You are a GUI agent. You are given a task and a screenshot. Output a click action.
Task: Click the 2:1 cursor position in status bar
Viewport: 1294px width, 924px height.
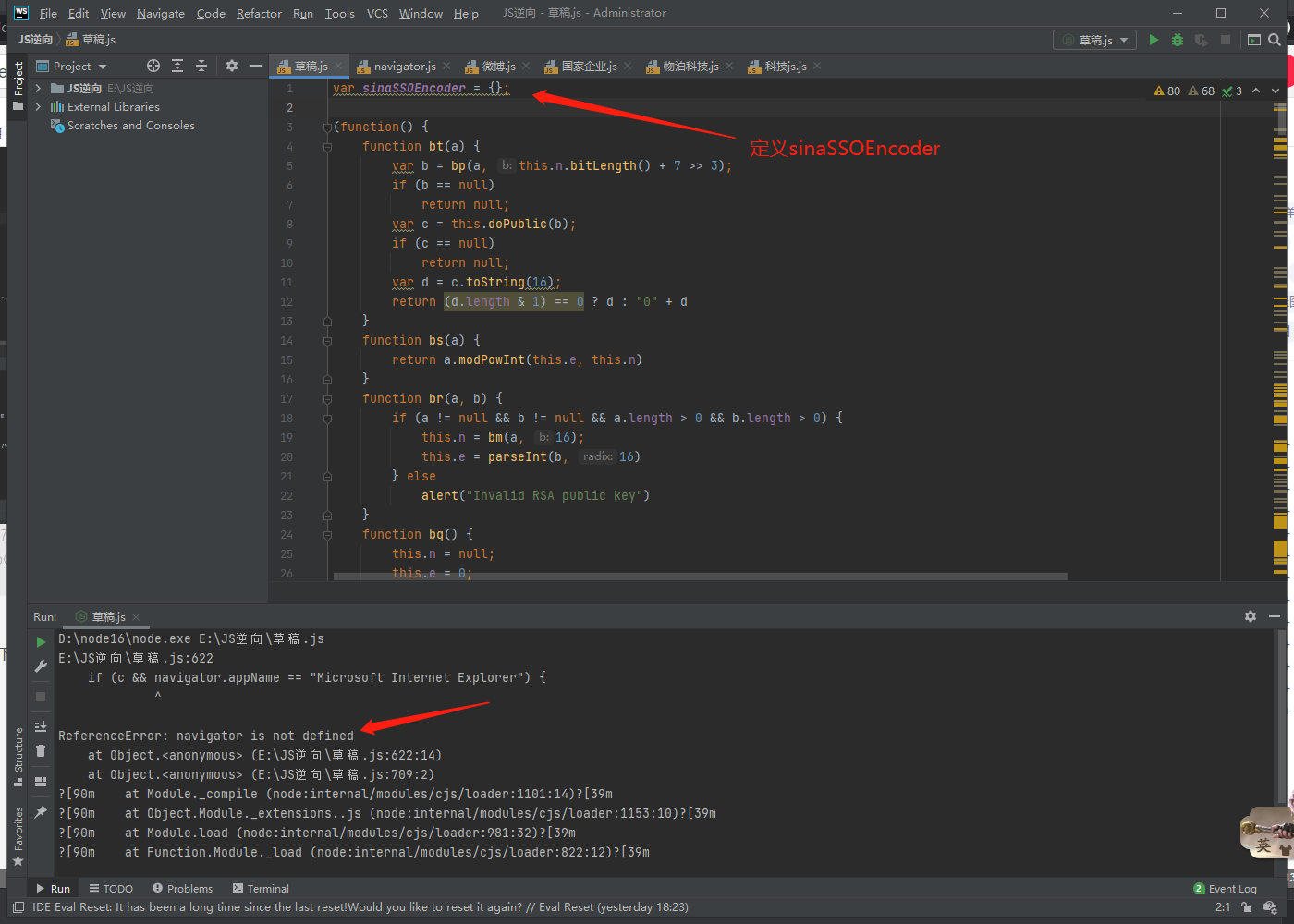click(x=1223, y=907)
